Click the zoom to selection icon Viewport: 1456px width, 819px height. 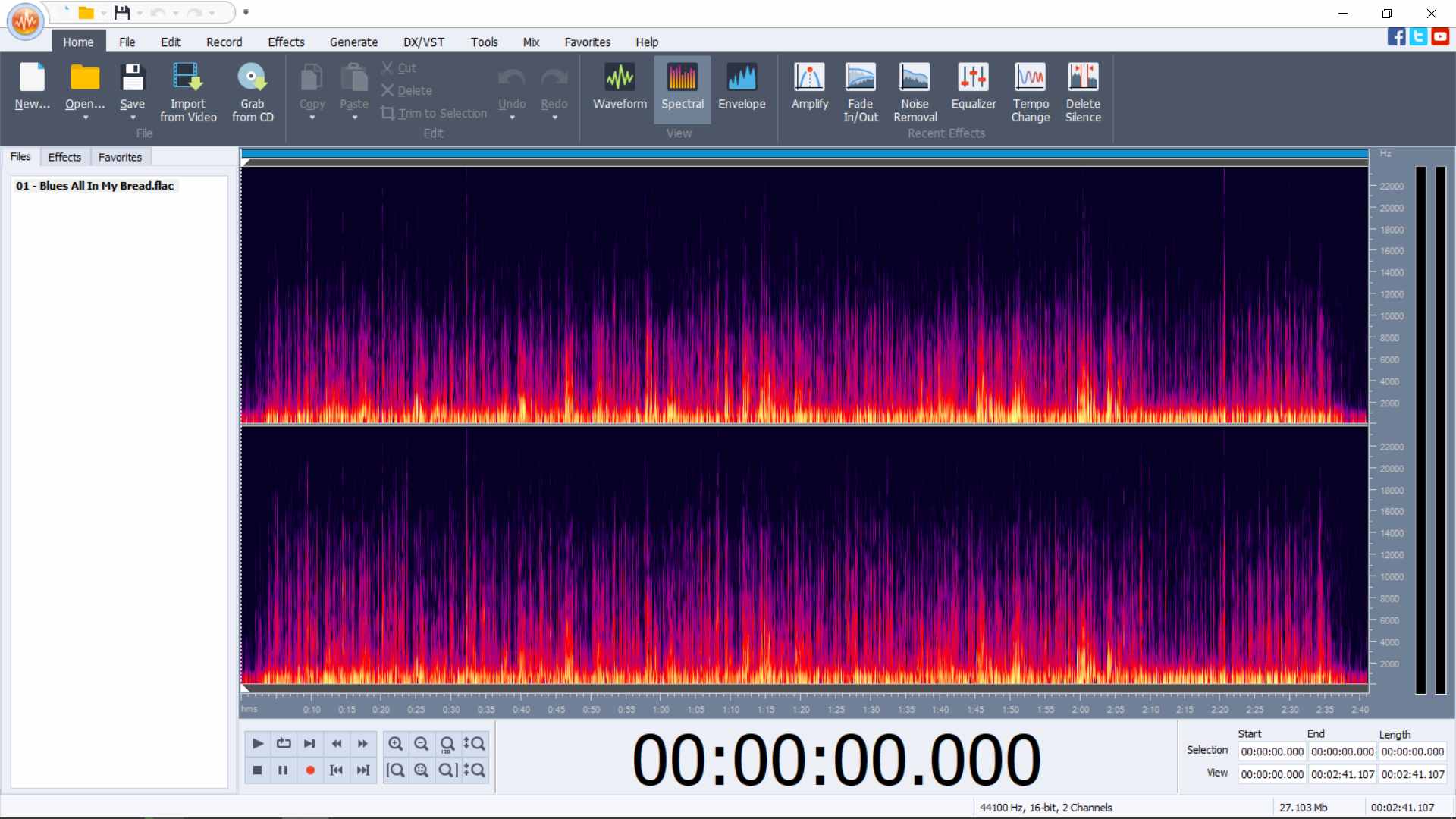[x=422, y=770]
